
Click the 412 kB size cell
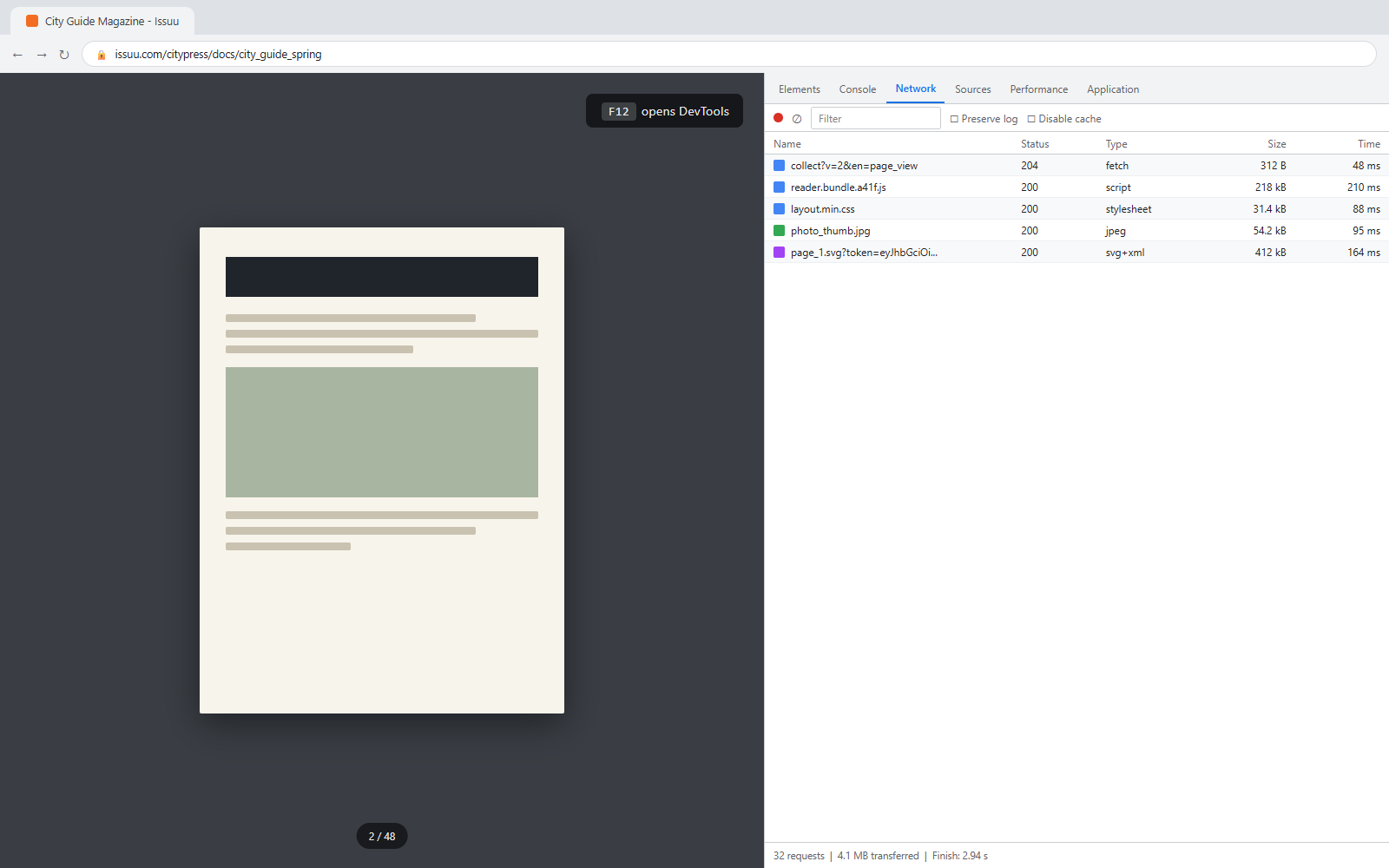click(x=1270, y=253)
